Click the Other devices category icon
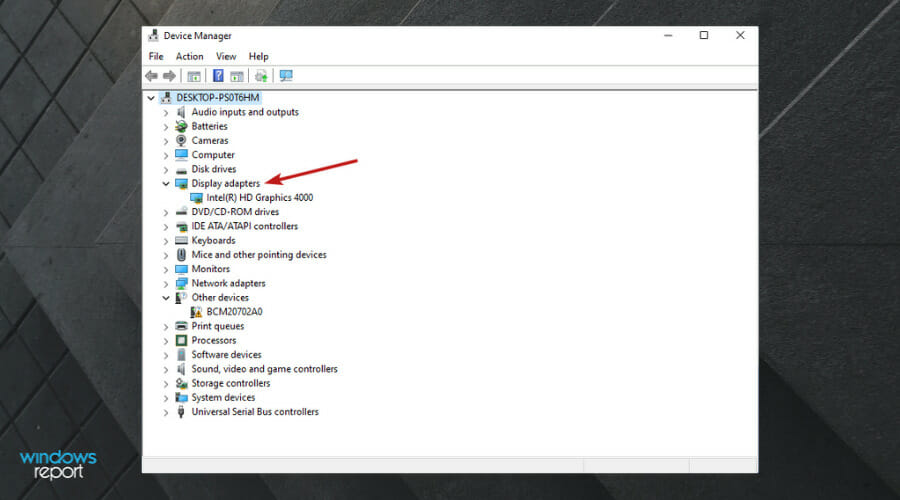This screenshot has height=500, width=900. pos(181,298)
